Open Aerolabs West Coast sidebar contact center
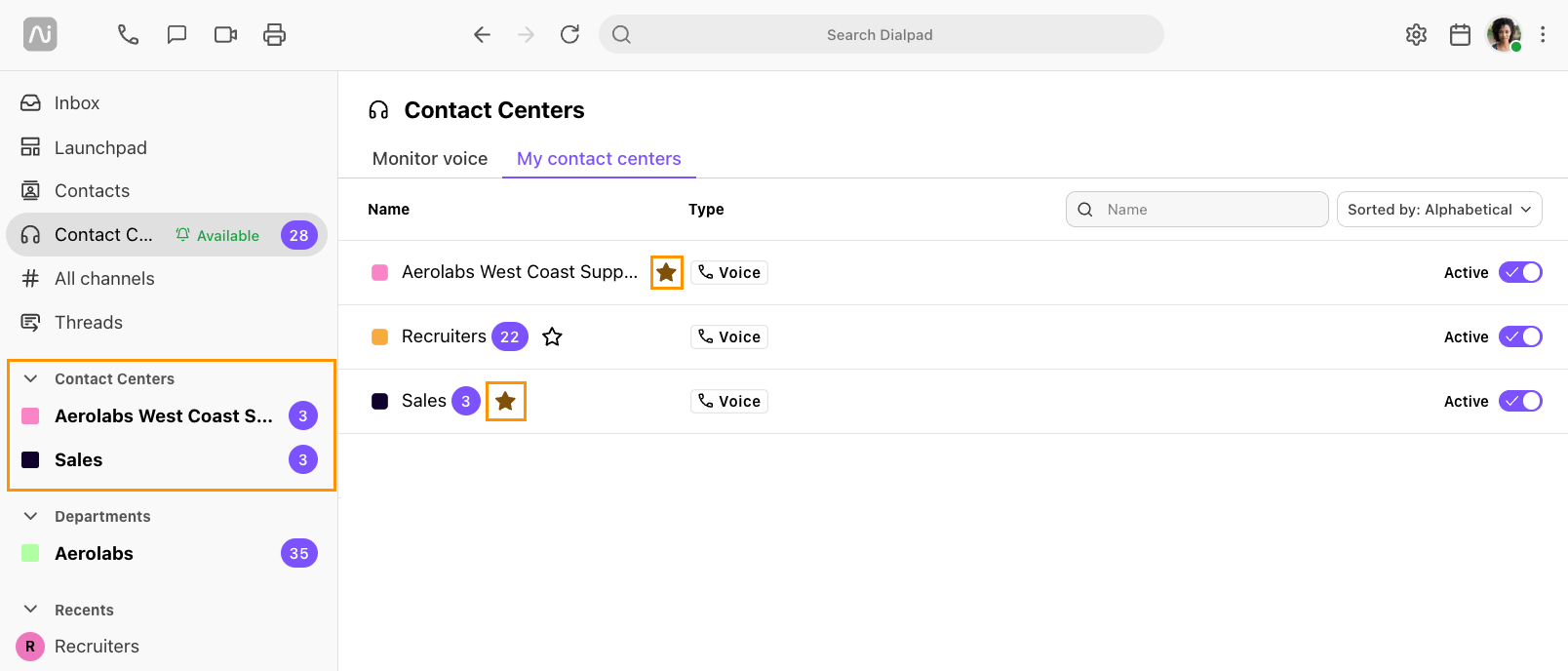Viewport: 1568px width, 671px height. tap(167, 416)
